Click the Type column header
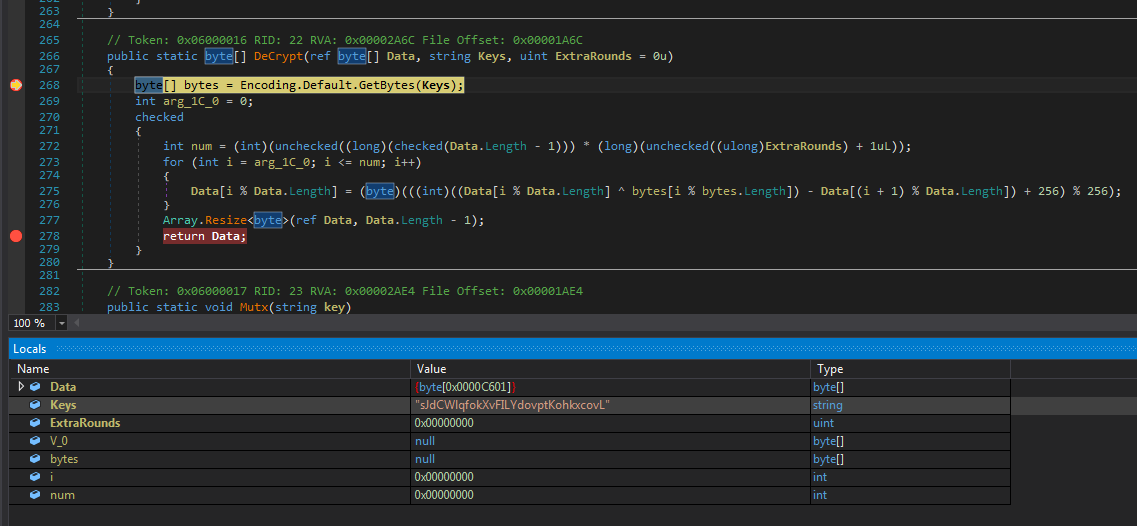Screen dimensions: 1137x526 (x=831, y=369)
